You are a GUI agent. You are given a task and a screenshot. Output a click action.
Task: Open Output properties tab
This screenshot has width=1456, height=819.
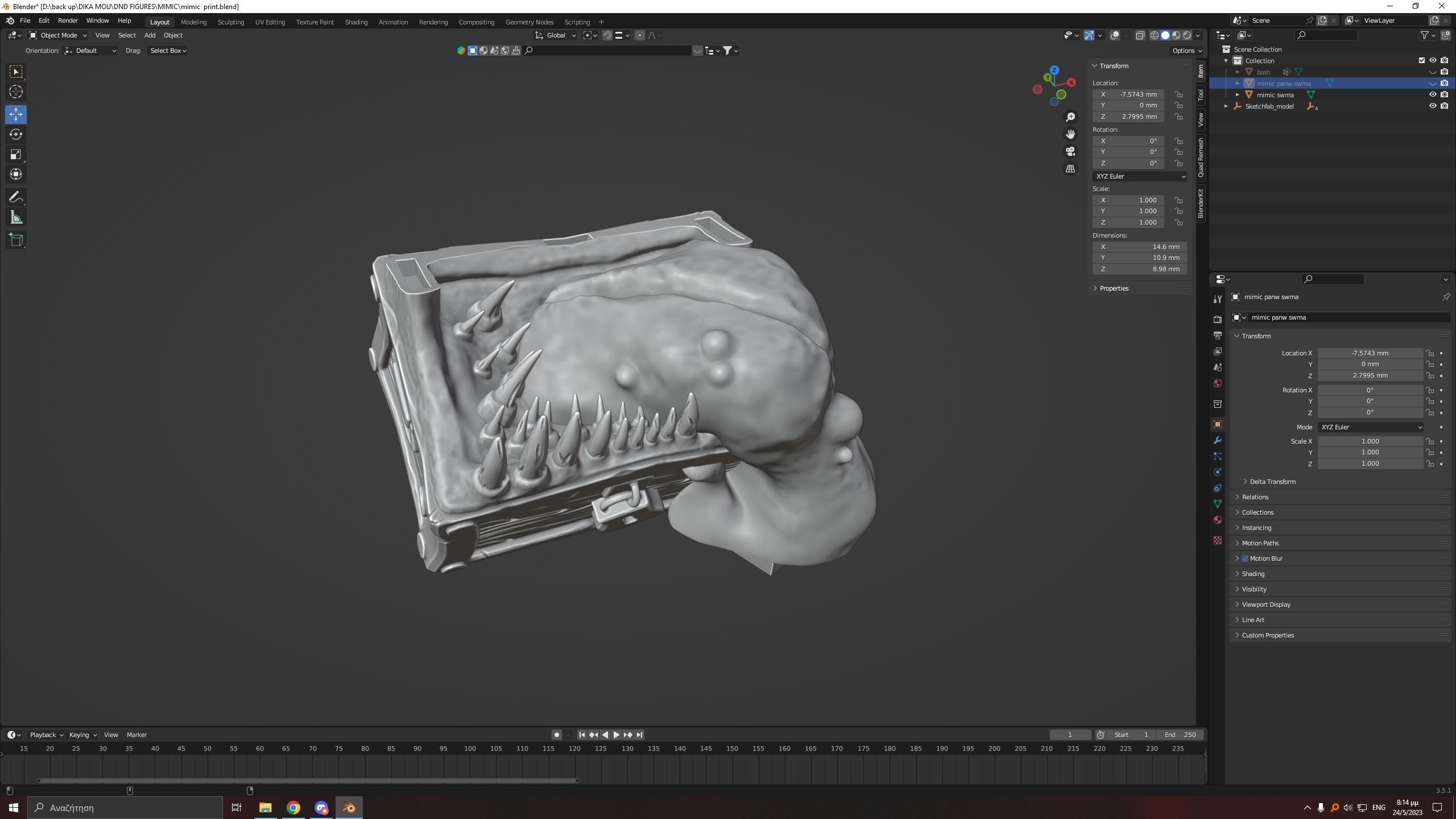1218,335
